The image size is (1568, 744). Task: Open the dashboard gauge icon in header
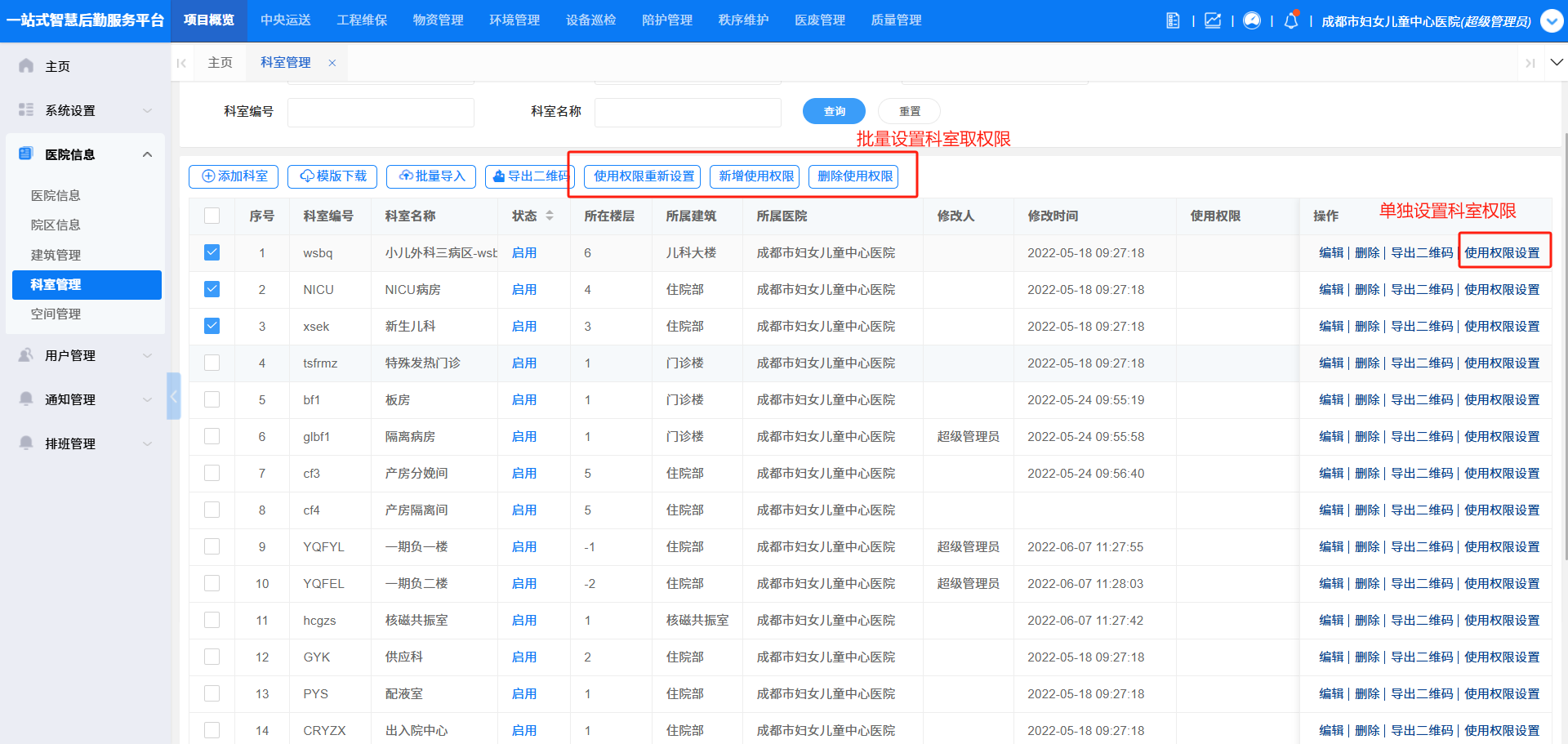click(x=1252, y=20)
